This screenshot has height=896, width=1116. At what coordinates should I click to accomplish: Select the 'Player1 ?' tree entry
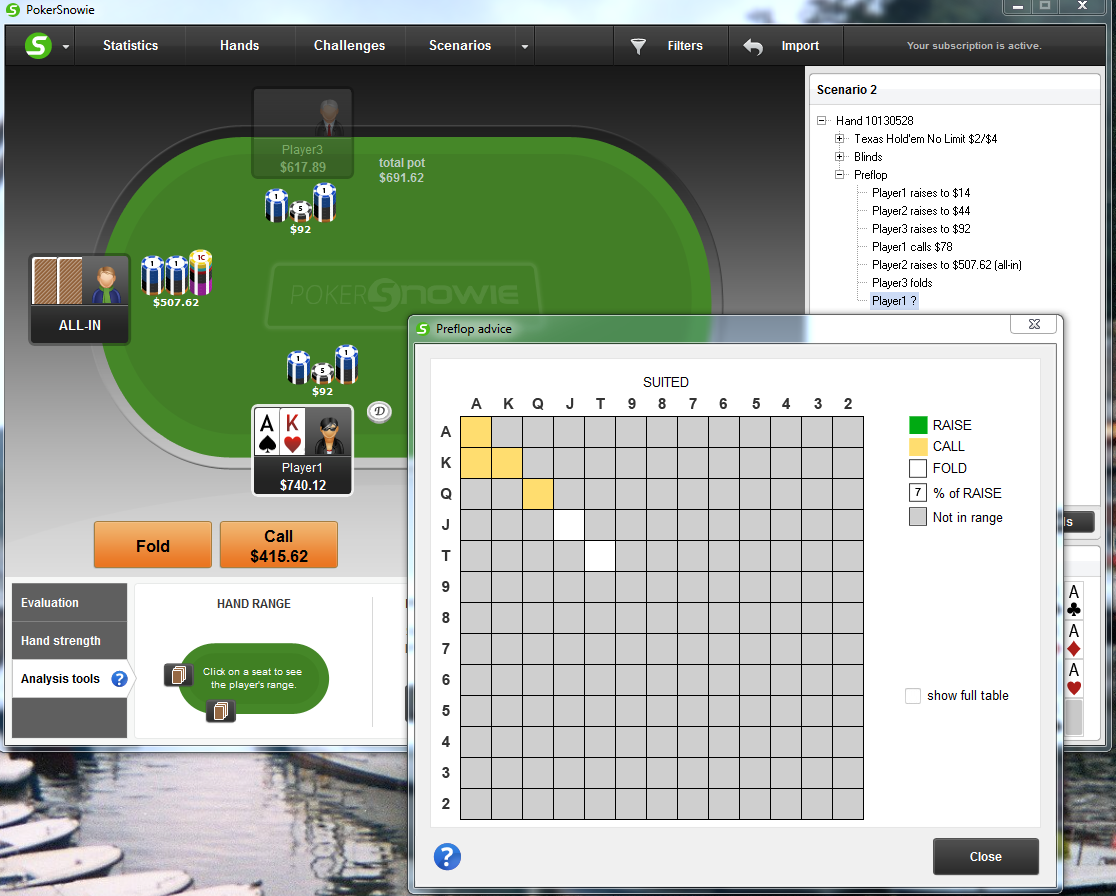click(894, 301)
